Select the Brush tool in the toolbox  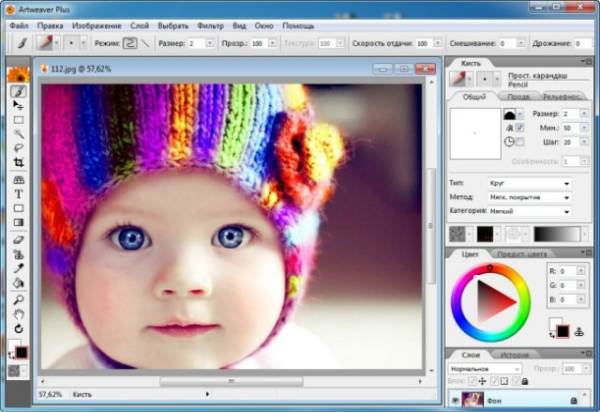tap(18, 91)
